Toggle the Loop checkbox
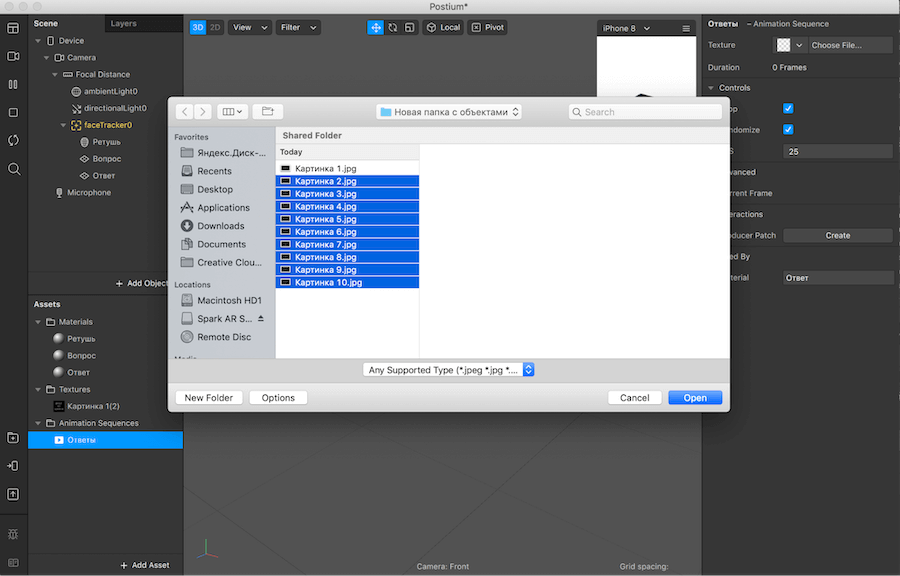 788,108
